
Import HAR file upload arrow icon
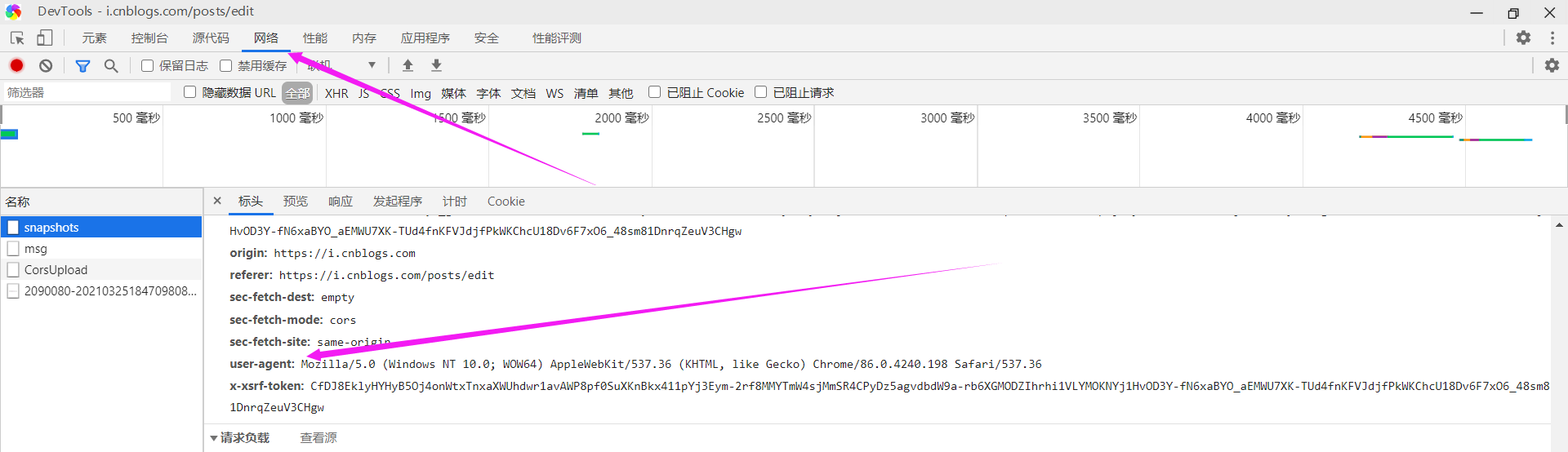(408, 65)
